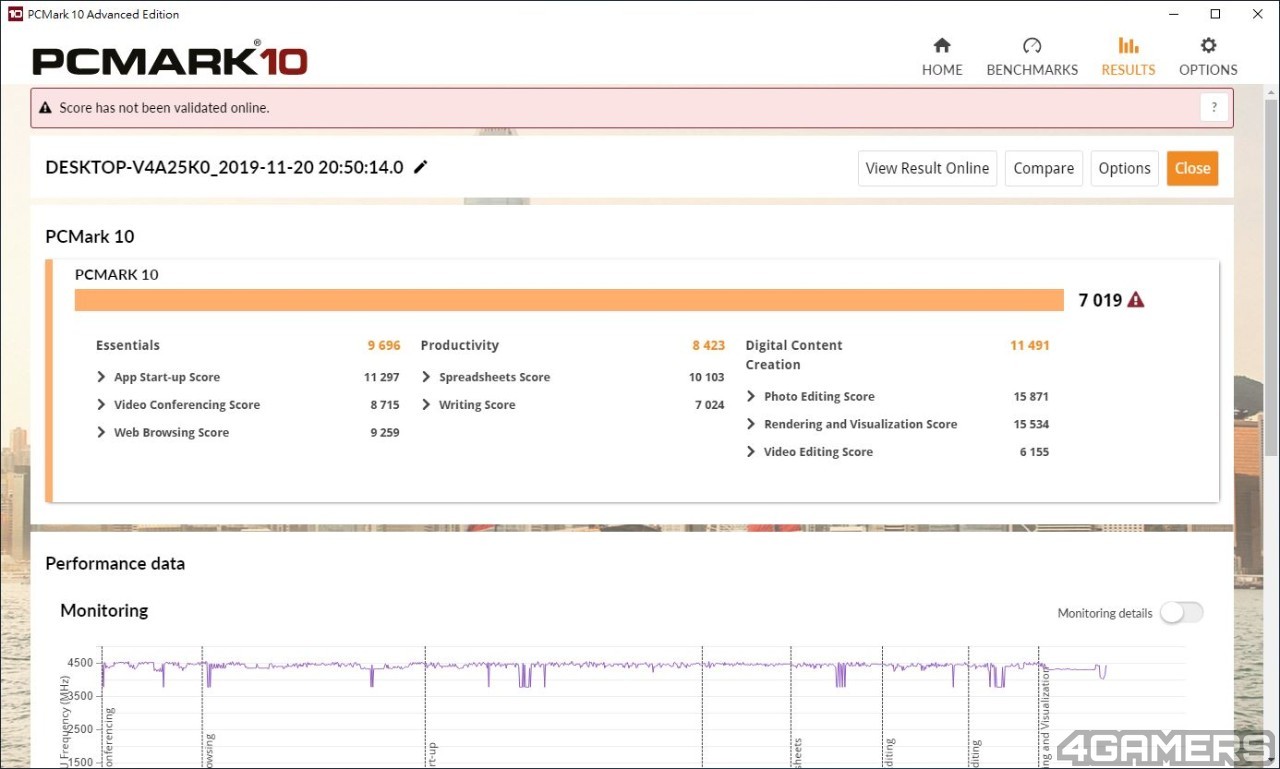1280x769 pixels.
Task: Click the Monitoring heading
Action: point(104,610)
